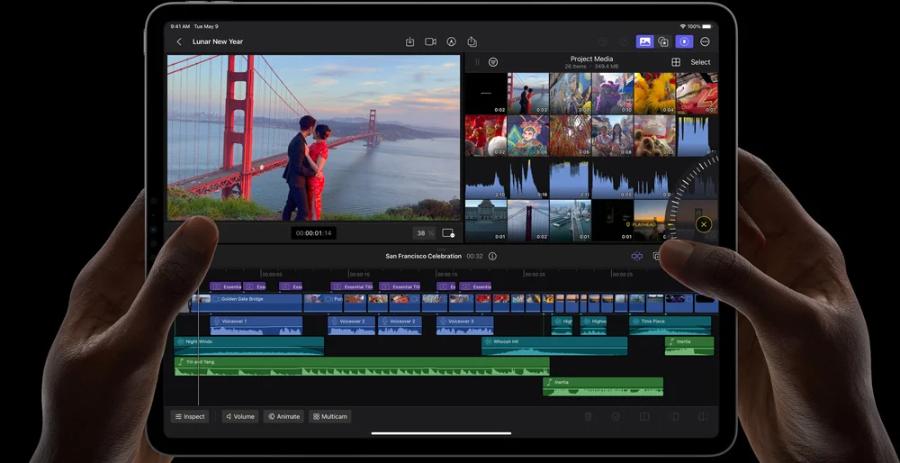This screenshot has height=463, width=900.
Task: Select the Voiceover 1 audio clip
Action: click(256, 326)
